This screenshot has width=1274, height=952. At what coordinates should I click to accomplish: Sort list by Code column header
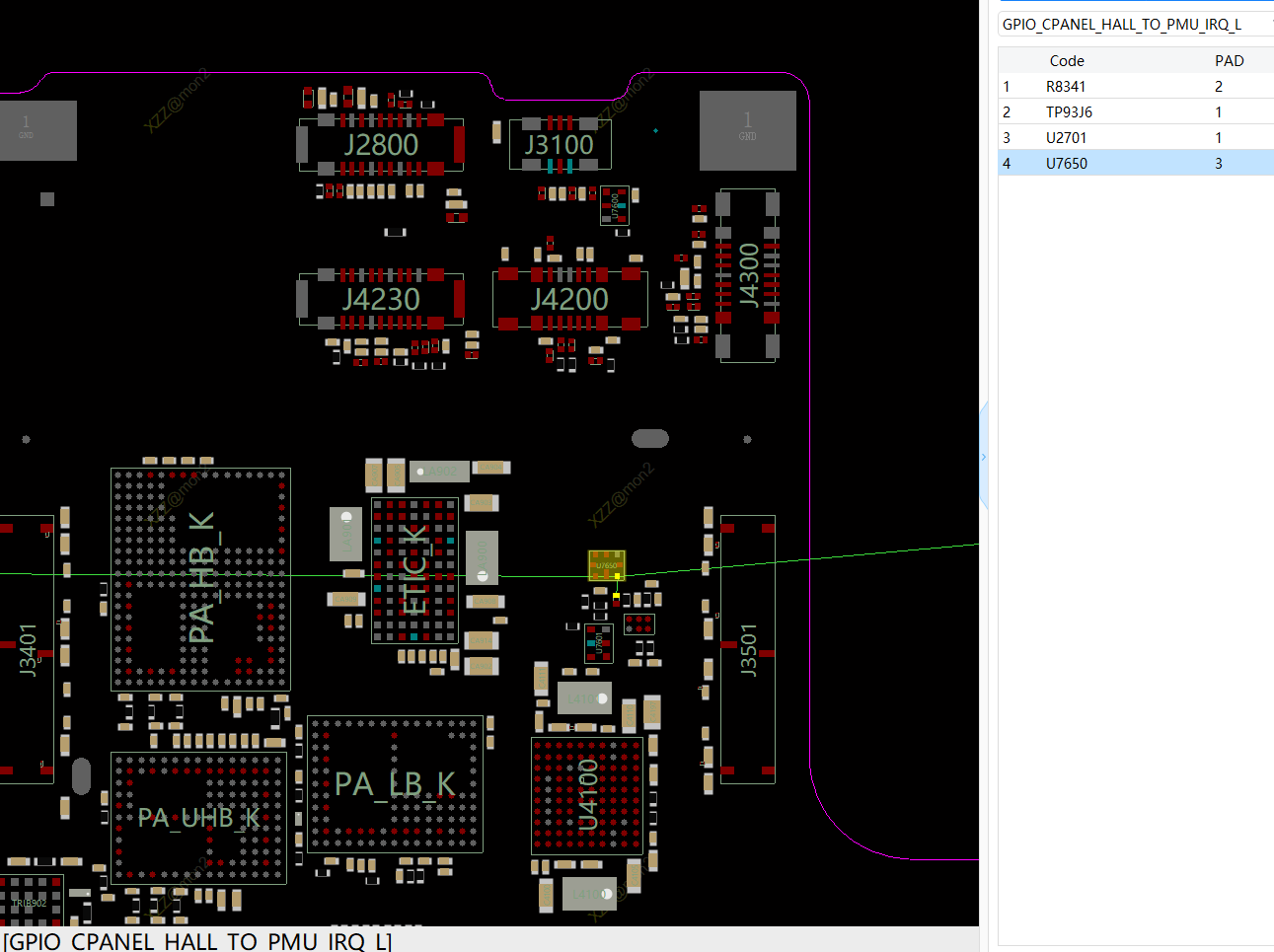1066,61
